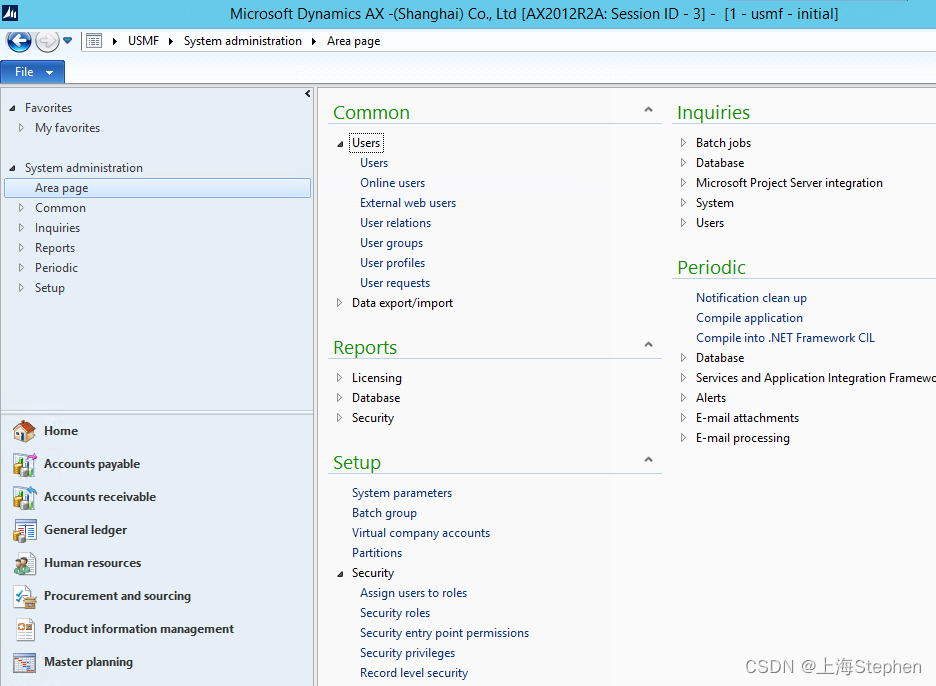Collapse System administration tree node
The height and width of the screenshot is (686, 936).
coord(13,168)
